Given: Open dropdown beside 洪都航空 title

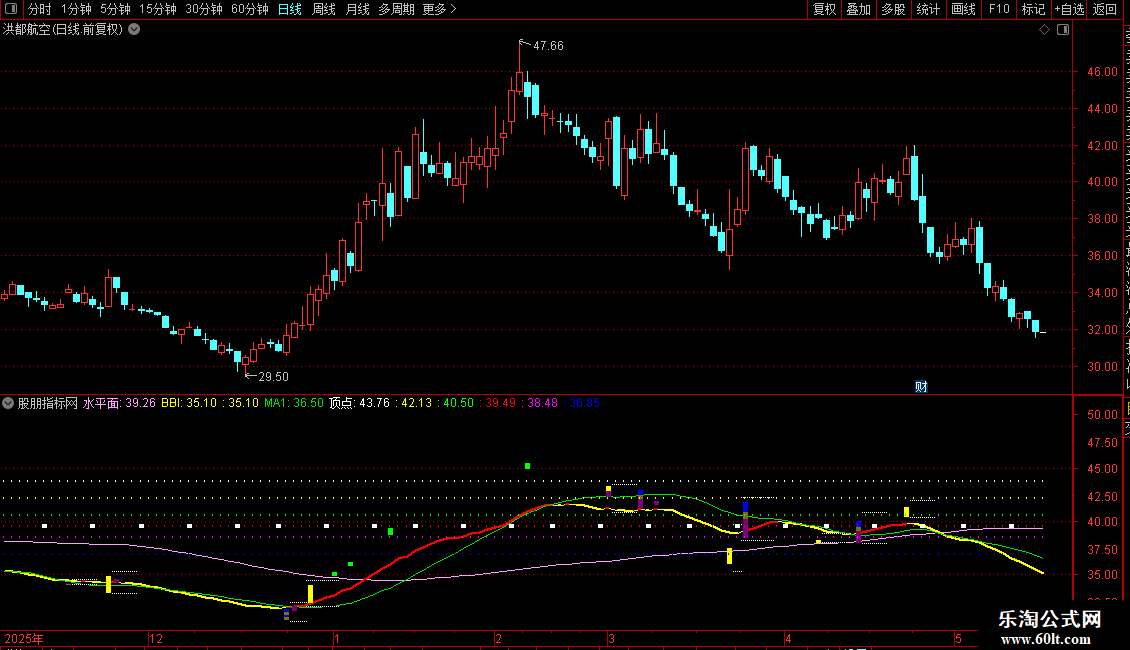Looking at the screenshot, I should [134, 30].
